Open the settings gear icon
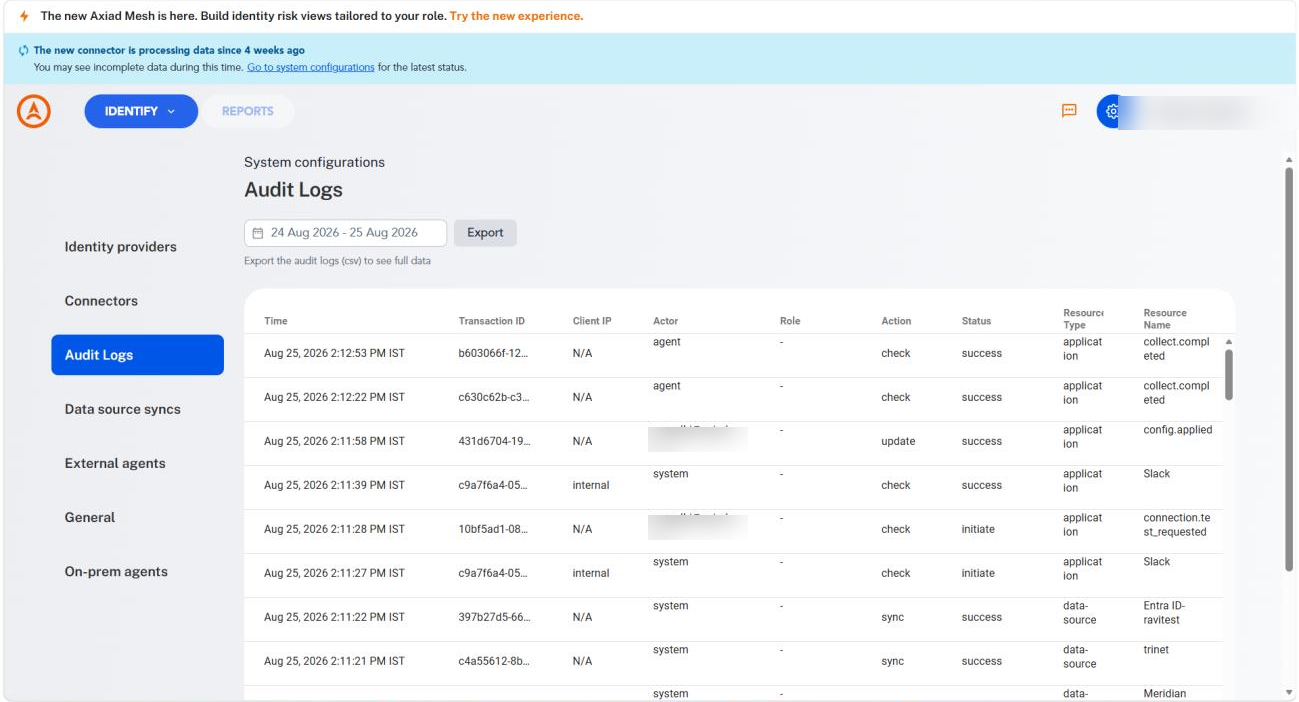Viewport: 1299px width, 702px height. click(1112, 111)
